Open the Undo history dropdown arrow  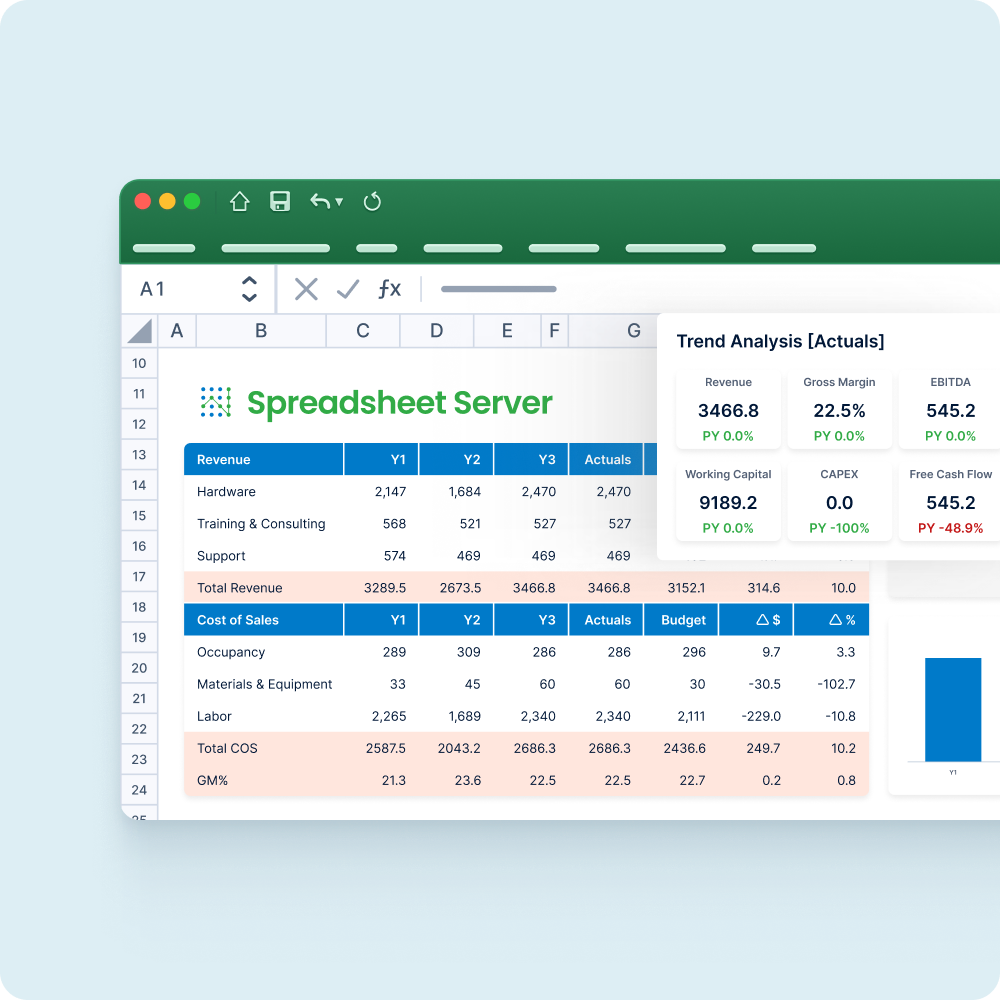[339, 201]
